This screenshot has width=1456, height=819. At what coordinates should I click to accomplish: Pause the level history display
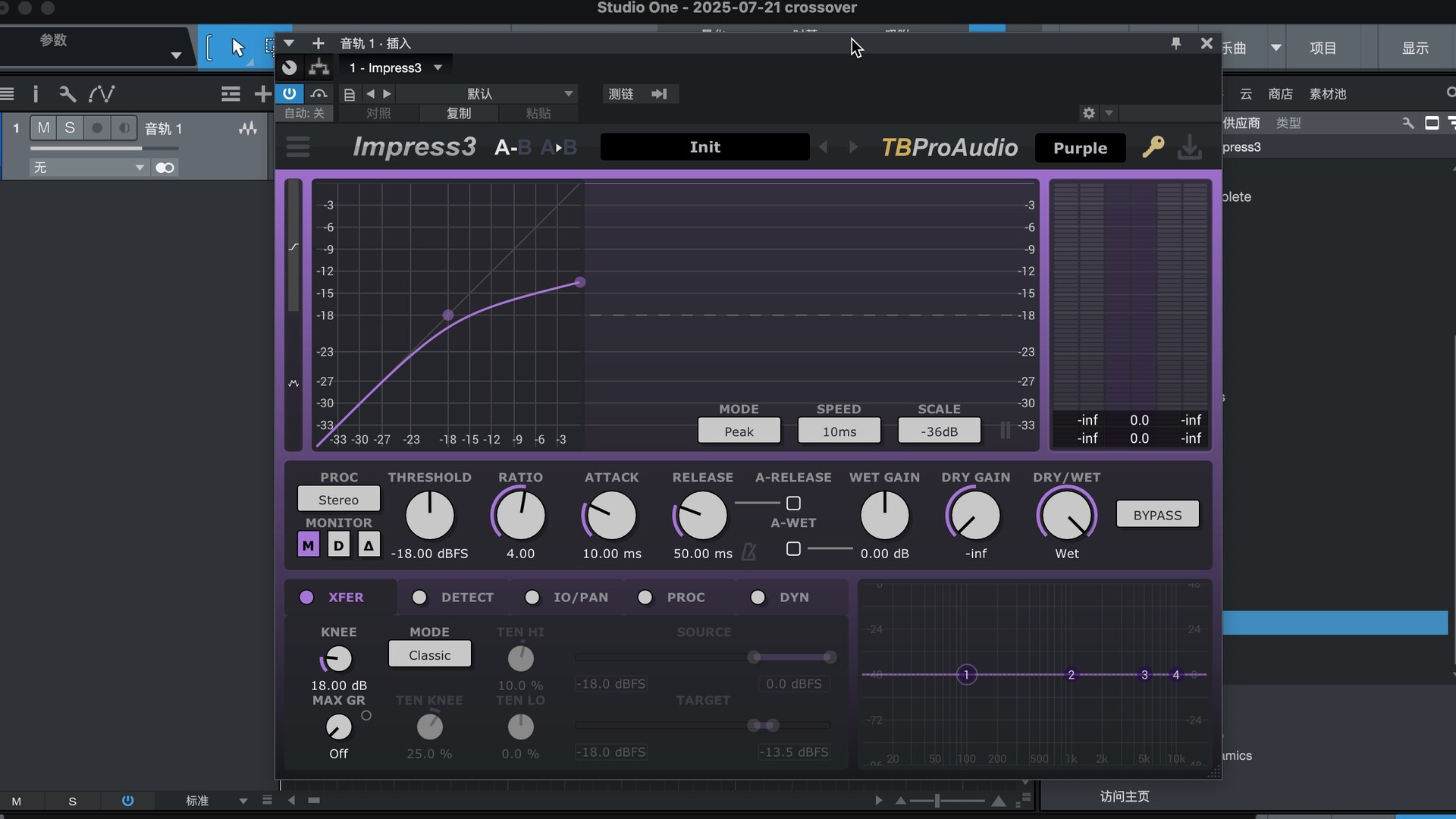(x=1005, y=430)
